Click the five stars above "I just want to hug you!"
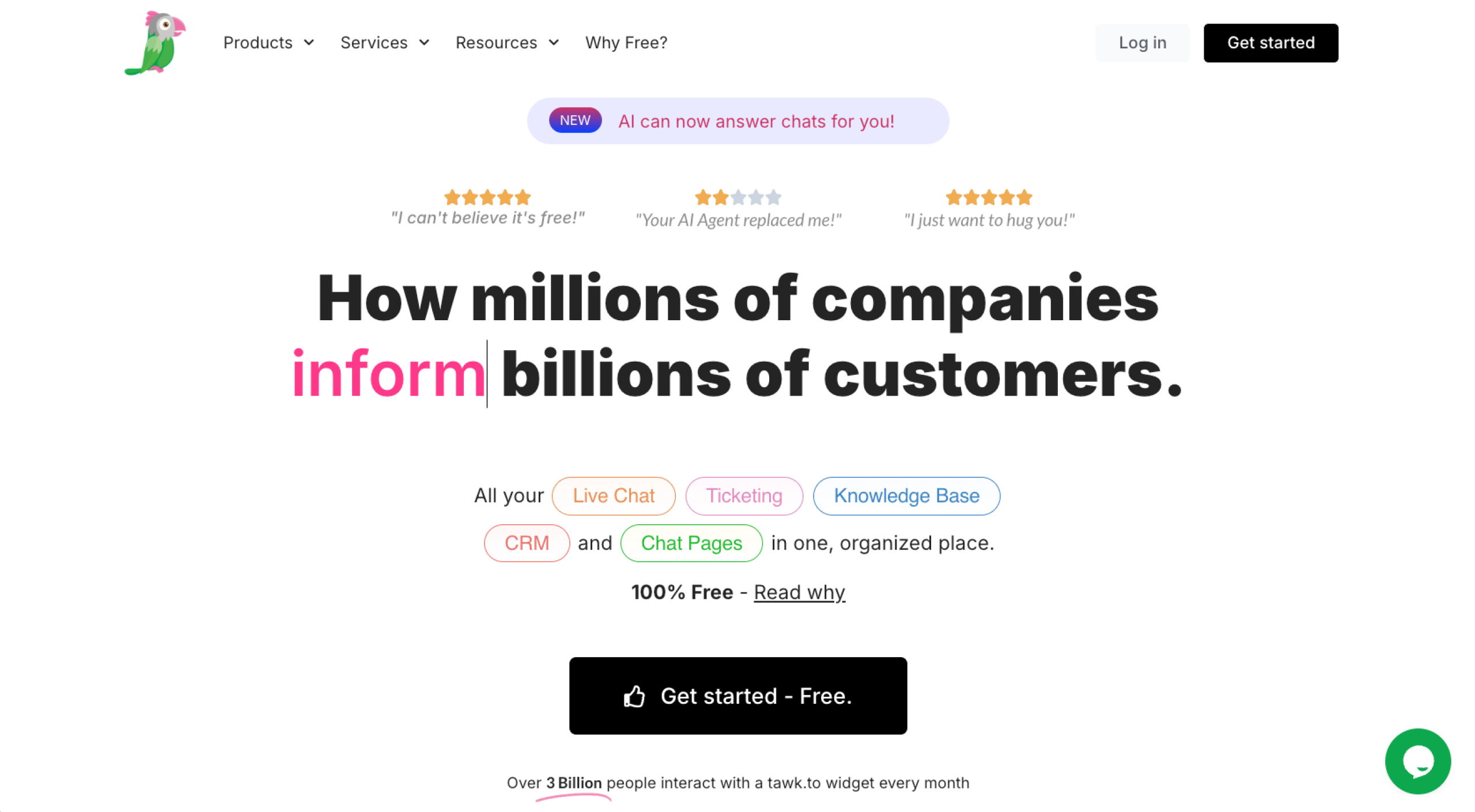 pos(988,198)
